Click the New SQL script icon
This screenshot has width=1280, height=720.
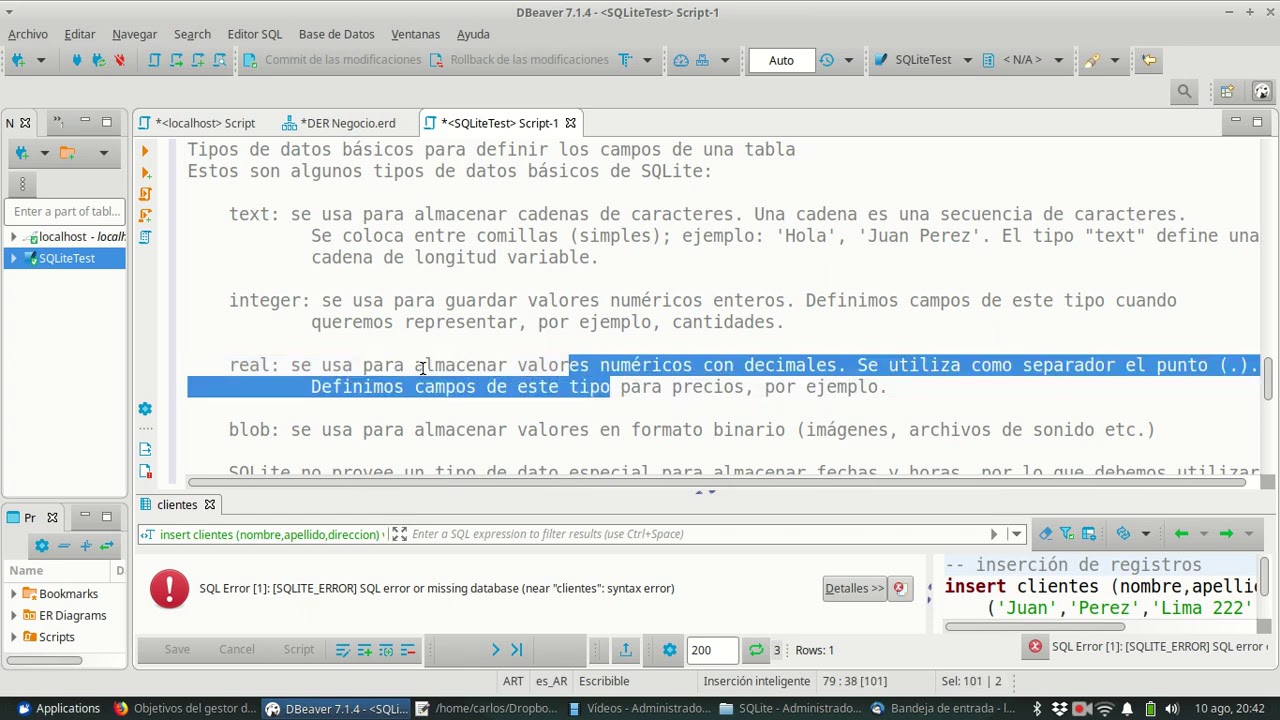click(198, 60)
